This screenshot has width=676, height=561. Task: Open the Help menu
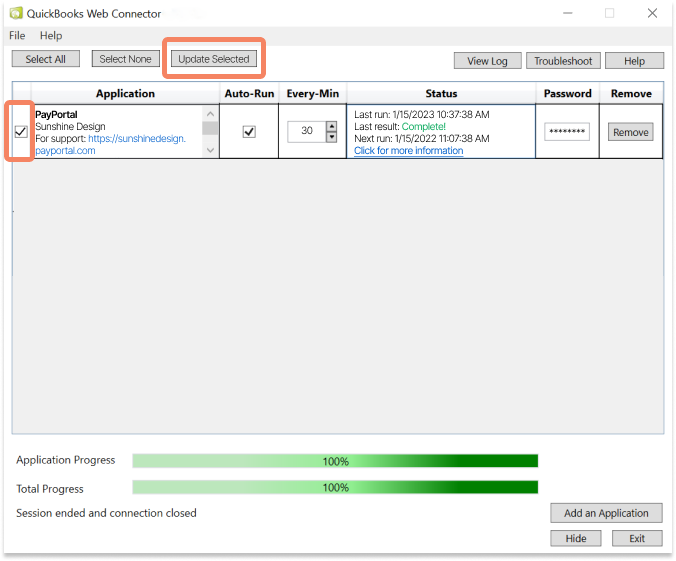pyautogui.click(x=51, y=35)
